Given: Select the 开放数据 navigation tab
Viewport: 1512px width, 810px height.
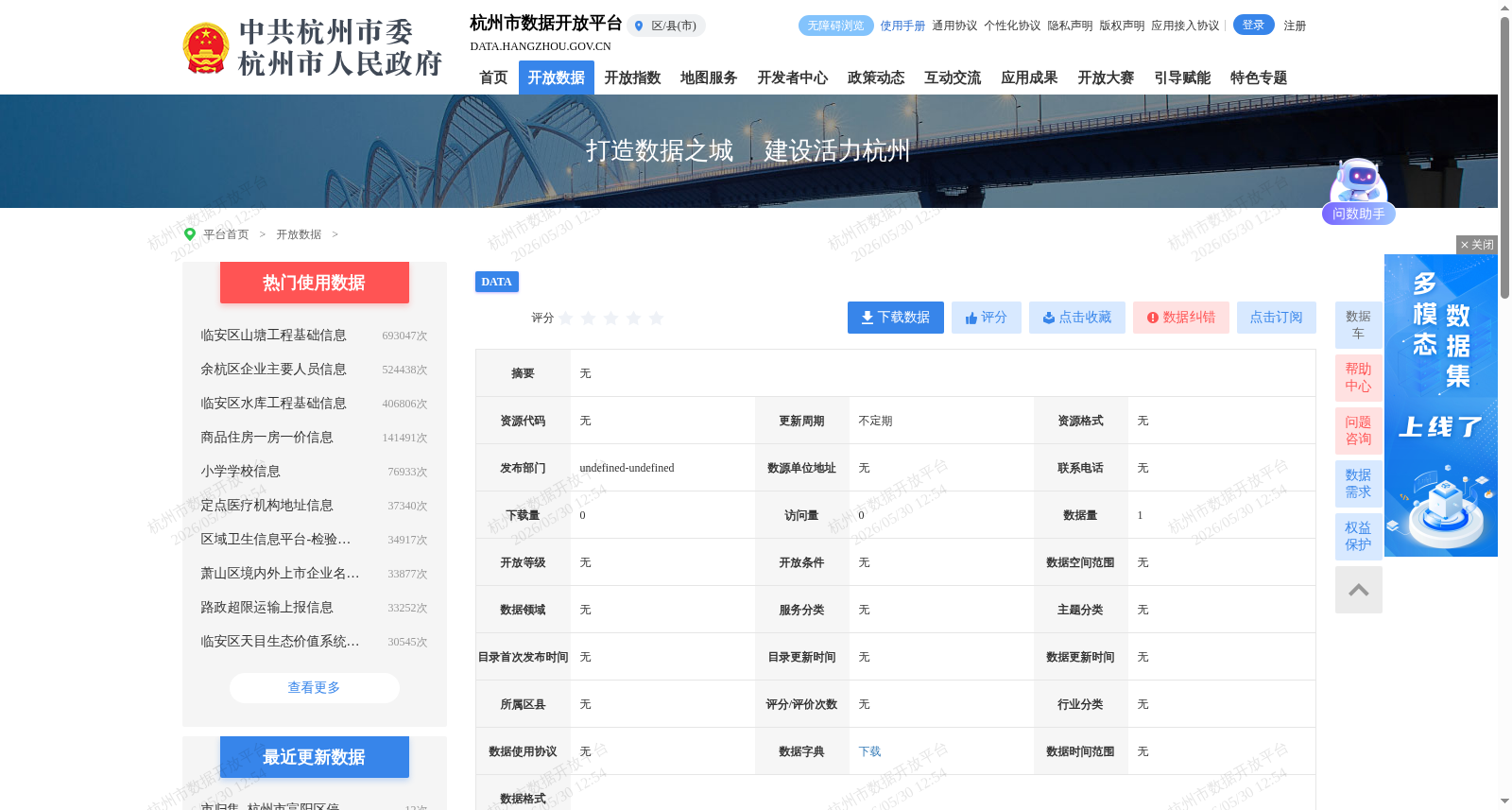Looking at the screenshot, I should click(x=557, y=78).
